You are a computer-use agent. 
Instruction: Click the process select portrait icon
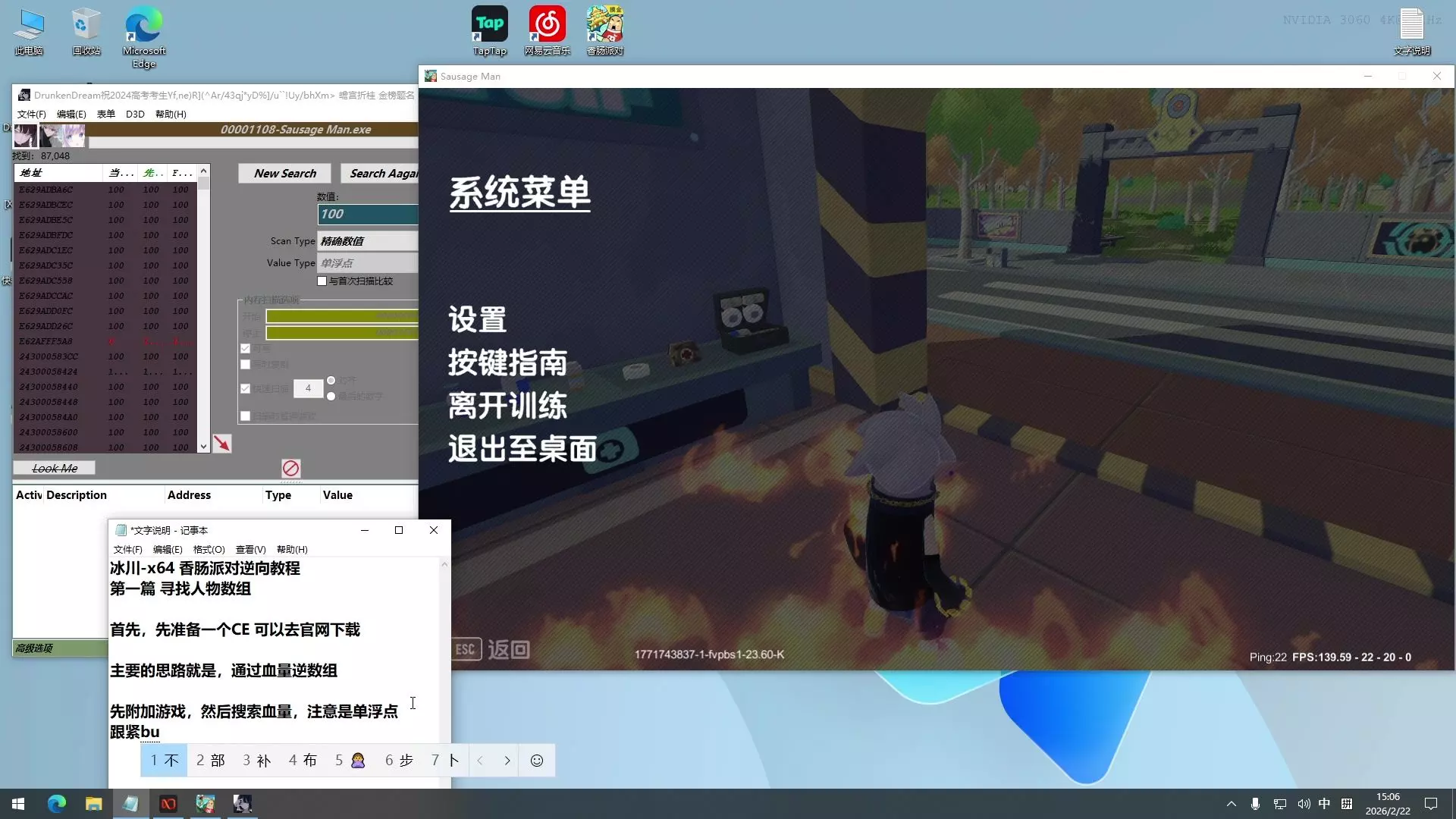(25, 136)
